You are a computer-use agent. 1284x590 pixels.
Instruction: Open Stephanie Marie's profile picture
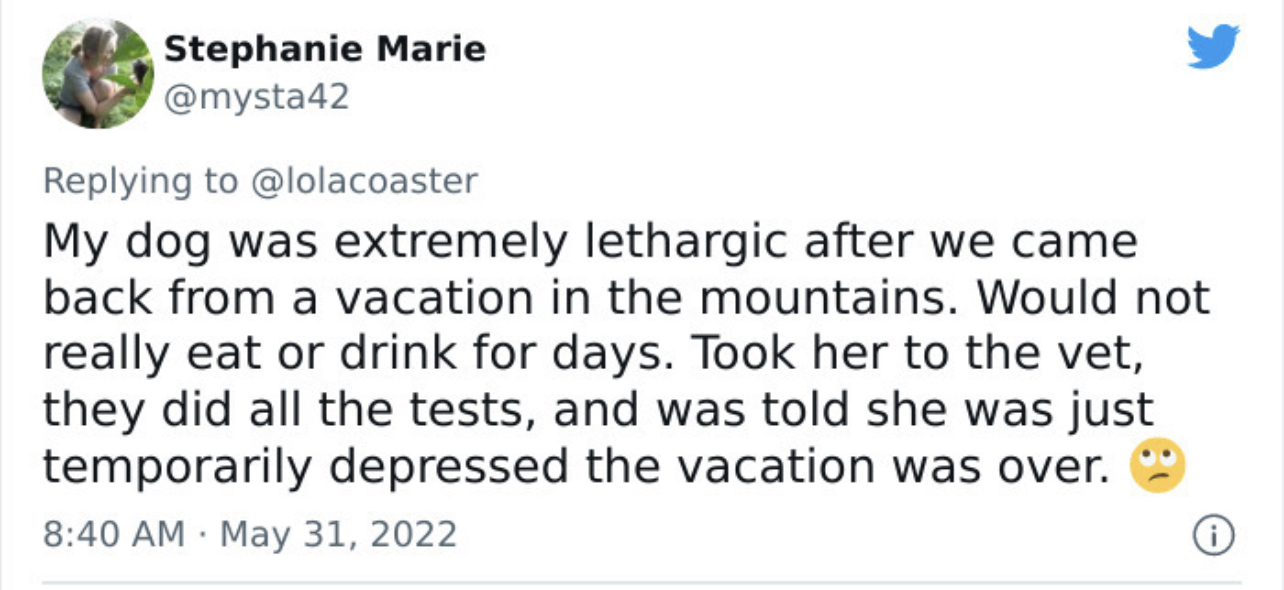point(97,73)
